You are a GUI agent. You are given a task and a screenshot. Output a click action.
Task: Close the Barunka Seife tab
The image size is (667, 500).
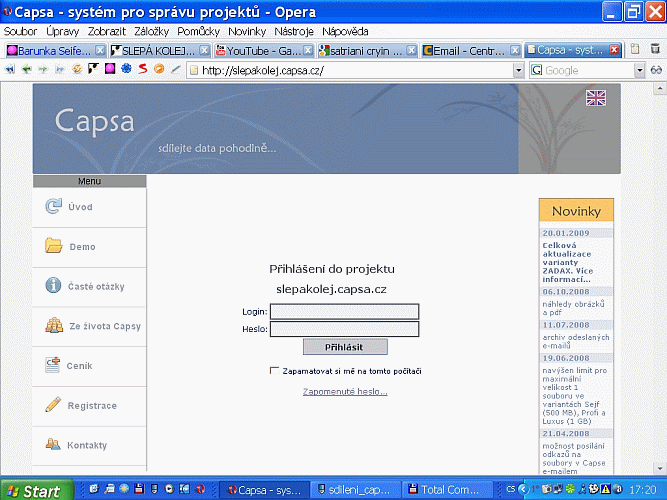(100, 51)
